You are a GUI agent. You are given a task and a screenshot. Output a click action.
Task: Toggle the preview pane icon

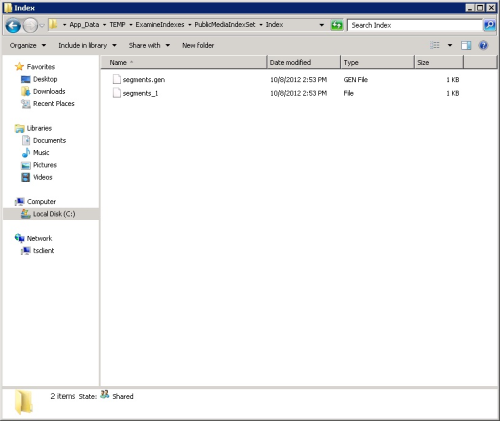point(466,45)
